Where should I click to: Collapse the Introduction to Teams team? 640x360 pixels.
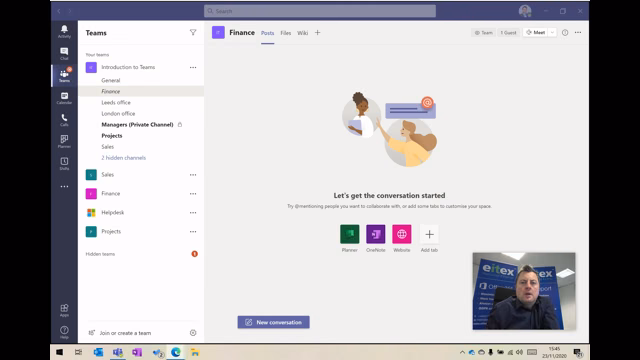tap(128, 67)
